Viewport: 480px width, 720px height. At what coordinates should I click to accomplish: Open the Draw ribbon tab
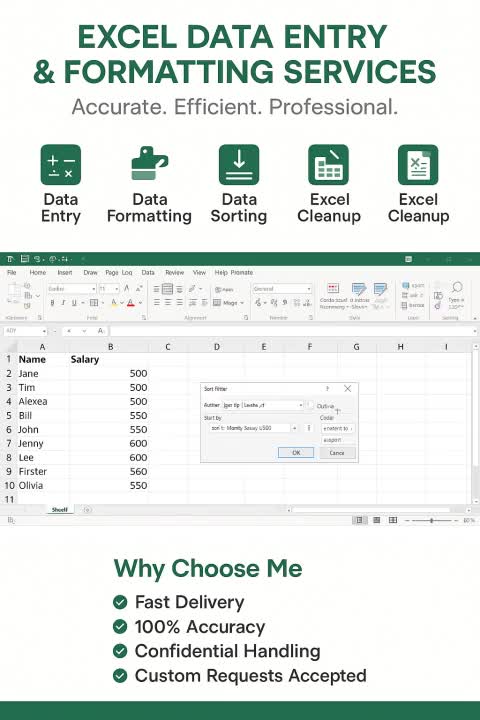[90, 272]
